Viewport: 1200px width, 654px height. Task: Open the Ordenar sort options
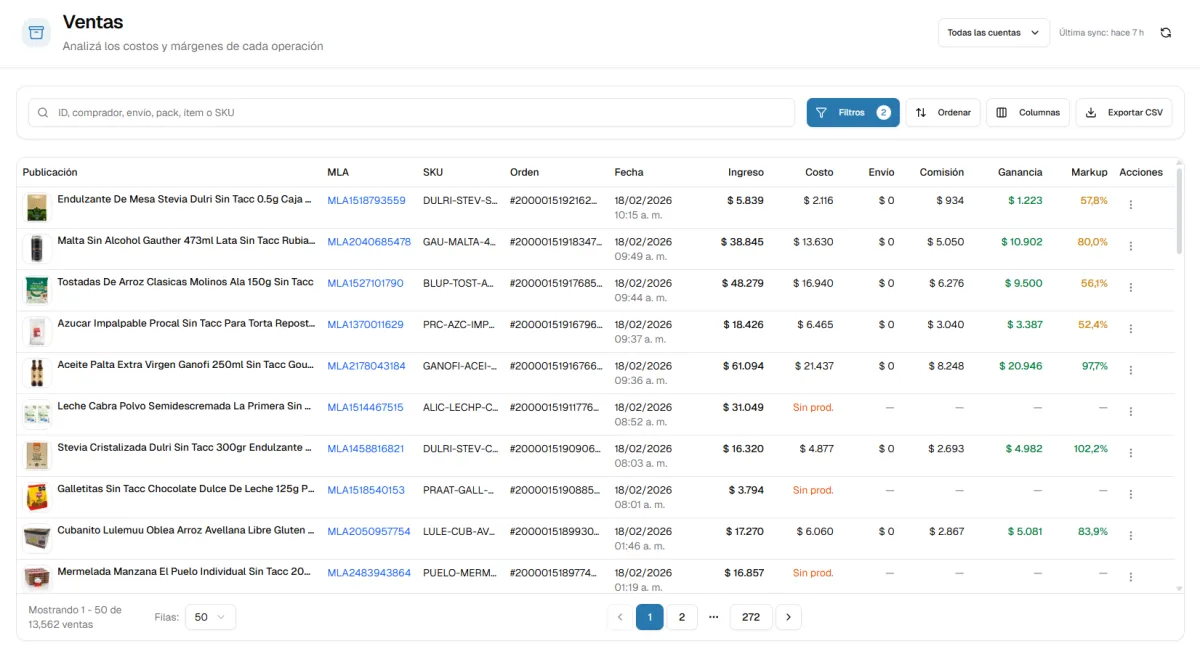pos(944,113)
